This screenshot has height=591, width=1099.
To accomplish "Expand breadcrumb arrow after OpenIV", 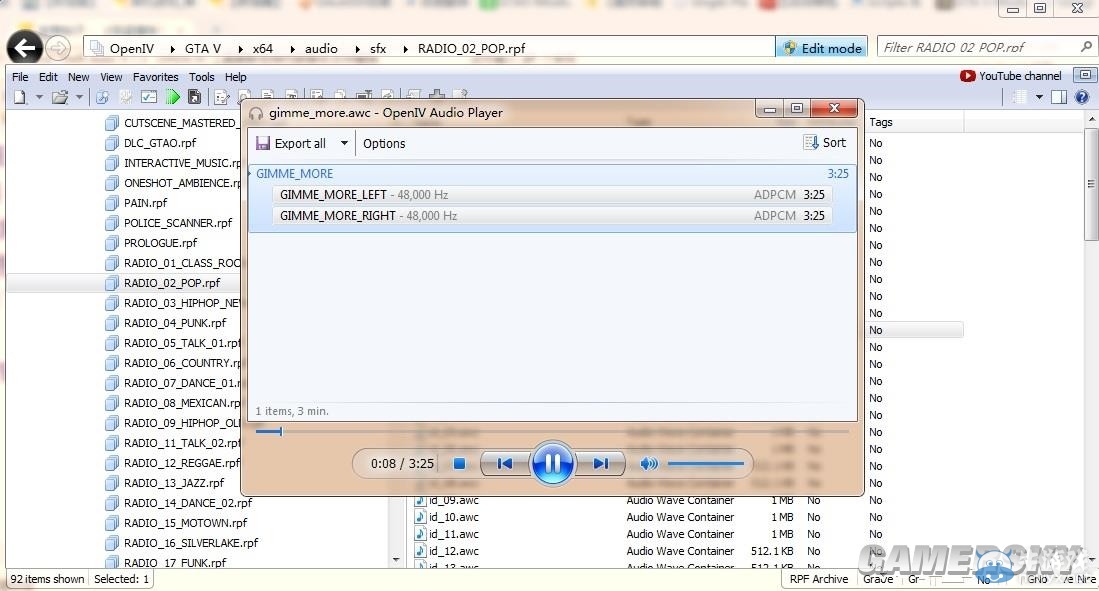I will coord(170,48).
